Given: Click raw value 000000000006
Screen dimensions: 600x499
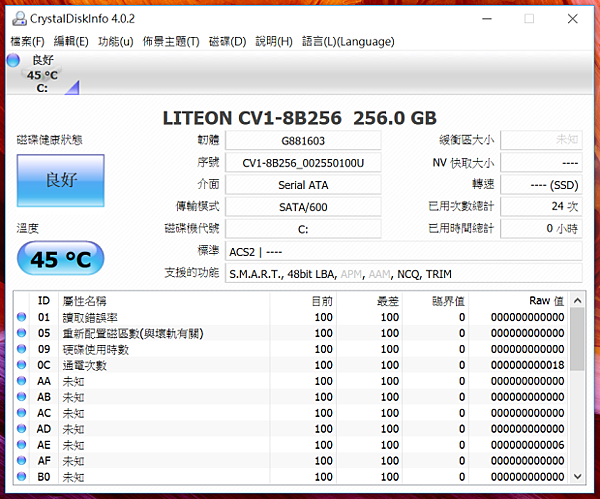Looking at the screenshot, I should point(527,445).
